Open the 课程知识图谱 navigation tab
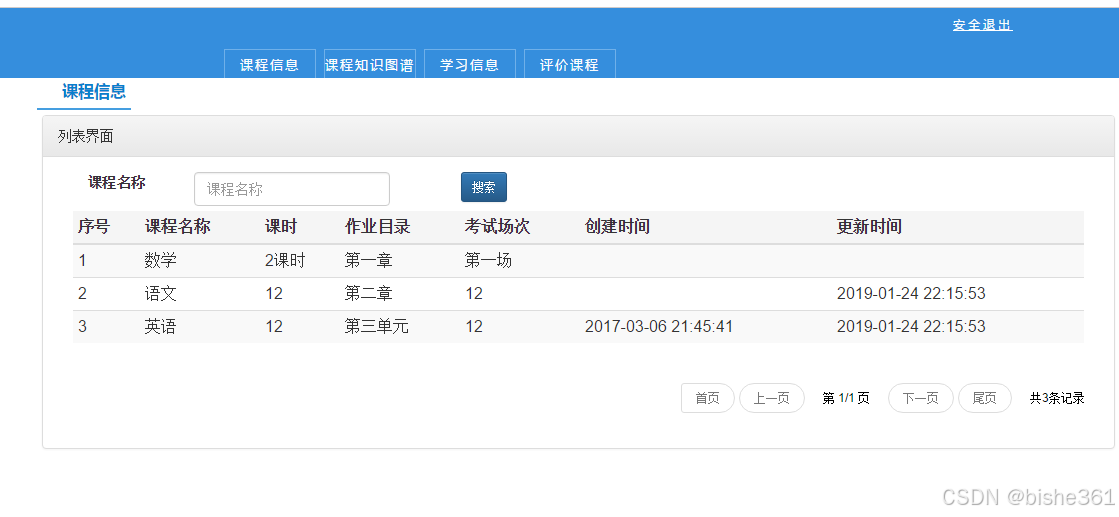 [x=370, y=64]
